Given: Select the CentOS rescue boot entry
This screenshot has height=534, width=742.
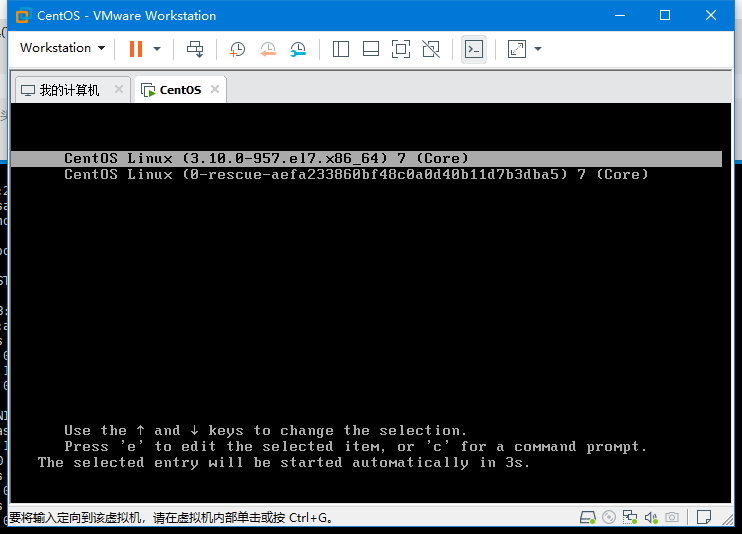Looking at the screenshot, I should 356,175.
